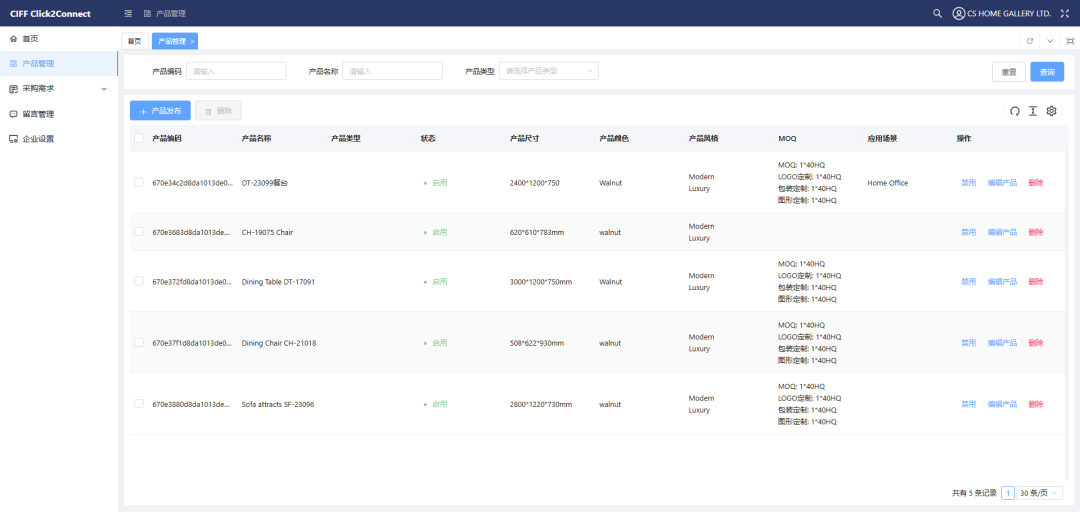Open table column settings gear
The width and height of the screenshot is (1080, 512).
(x=1051, y=111)
